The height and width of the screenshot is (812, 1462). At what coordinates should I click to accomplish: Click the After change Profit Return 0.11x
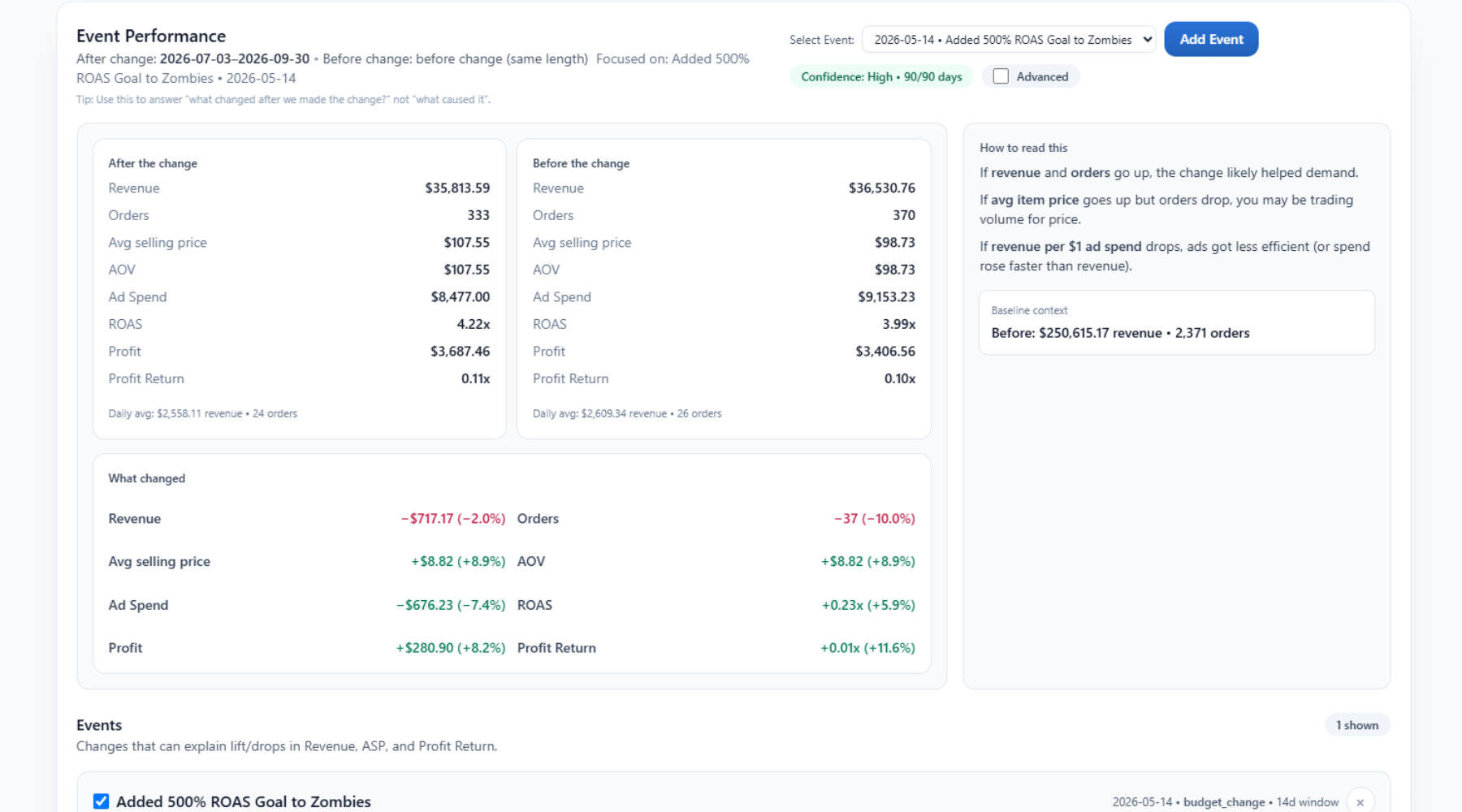pyautogui.click(x=476, y=379)
